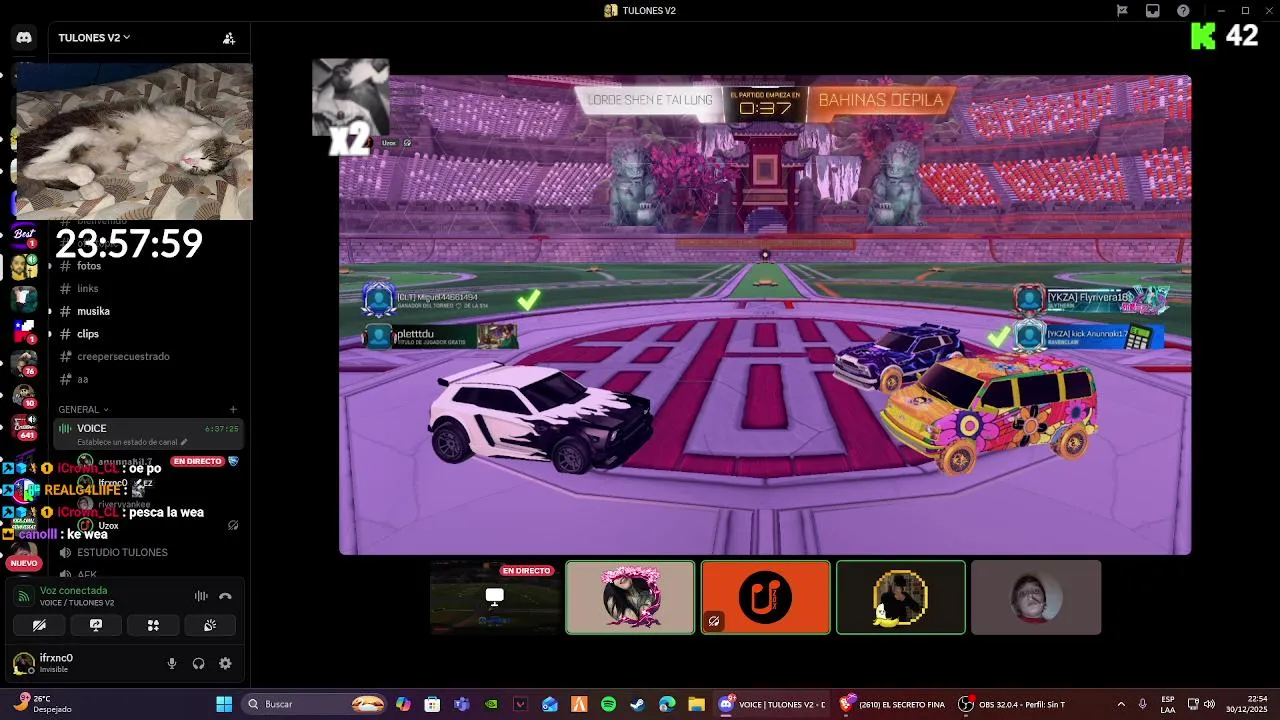Screen dimensions: 1280x720
Task: Open the 26°C Despejado weather widget
Action: [40, 704]
